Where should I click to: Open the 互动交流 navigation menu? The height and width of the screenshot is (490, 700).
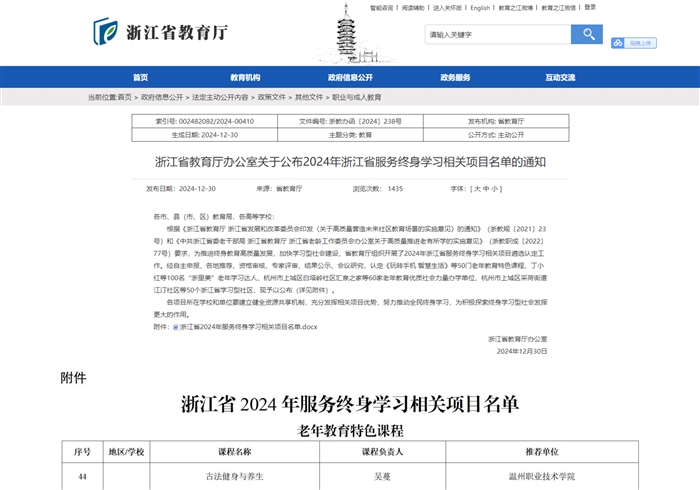point(560,77)
